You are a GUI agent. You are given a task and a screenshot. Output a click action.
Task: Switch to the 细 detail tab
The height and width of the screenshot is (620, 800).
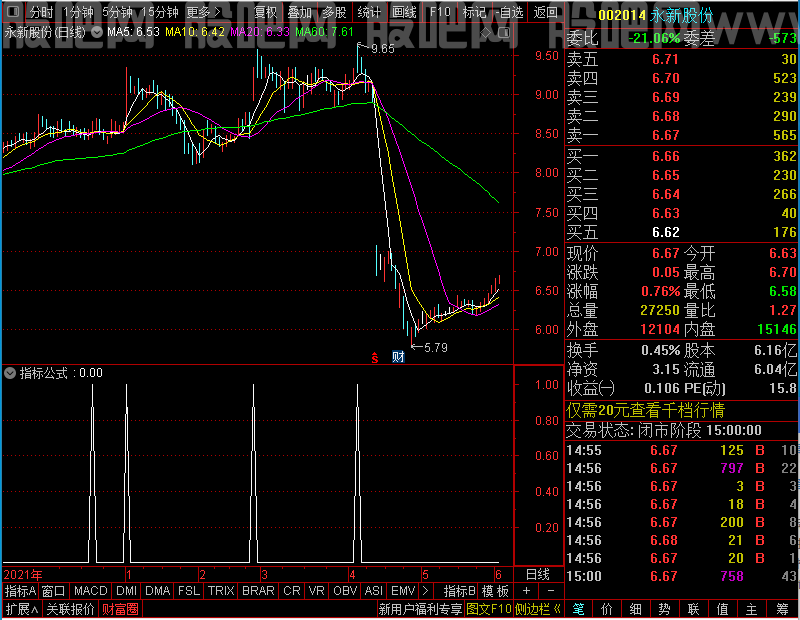[x=635, y=609]
